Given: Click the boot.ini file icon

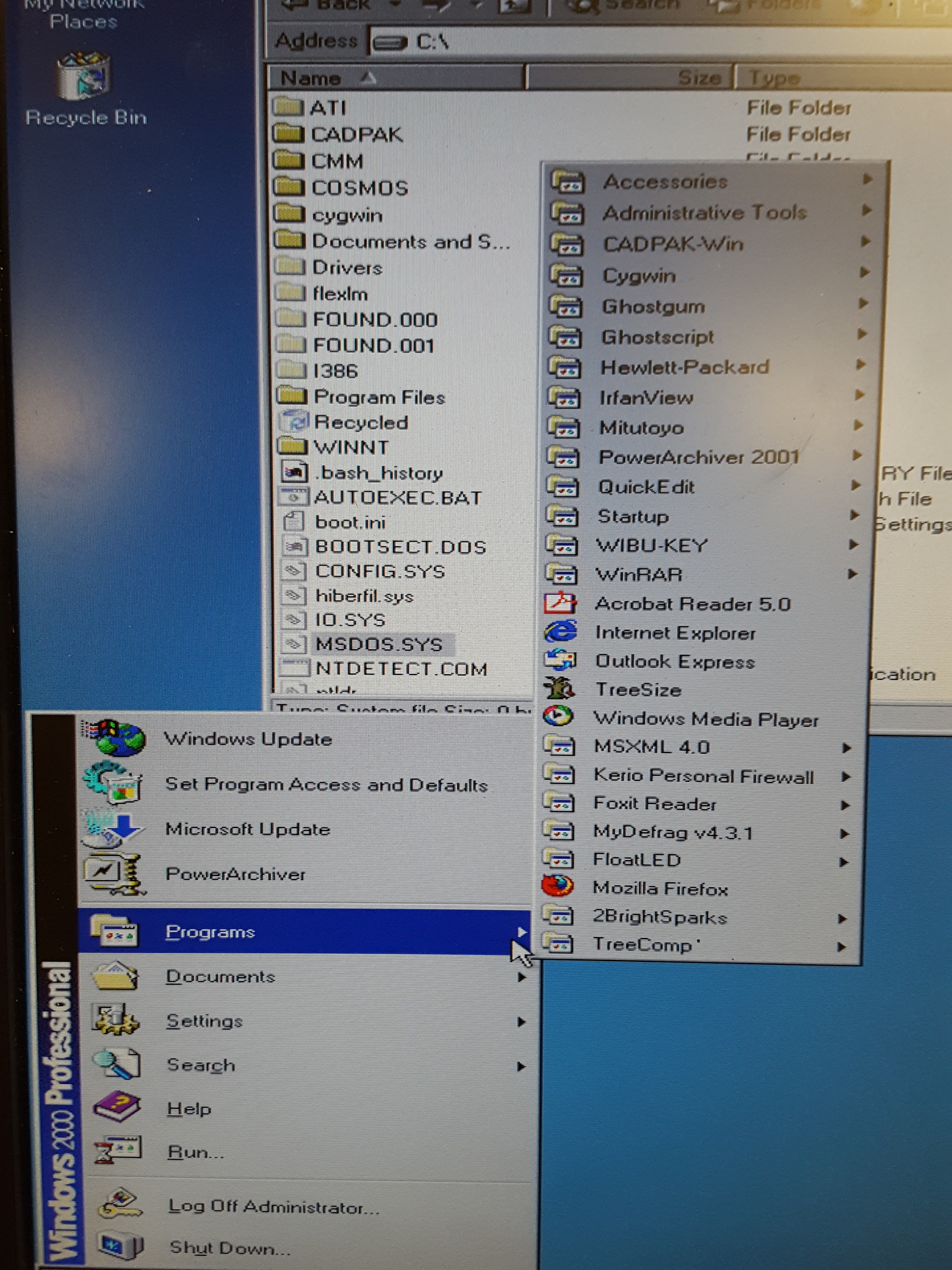Looking at the screenshot, I should tap(295, 522).
